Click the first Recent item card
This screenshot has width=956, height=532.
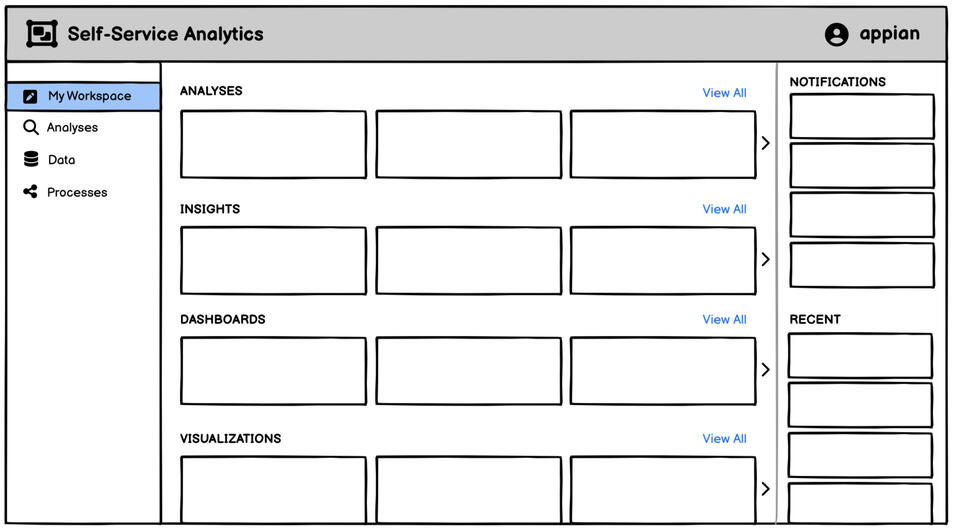(x=860, y=356)
